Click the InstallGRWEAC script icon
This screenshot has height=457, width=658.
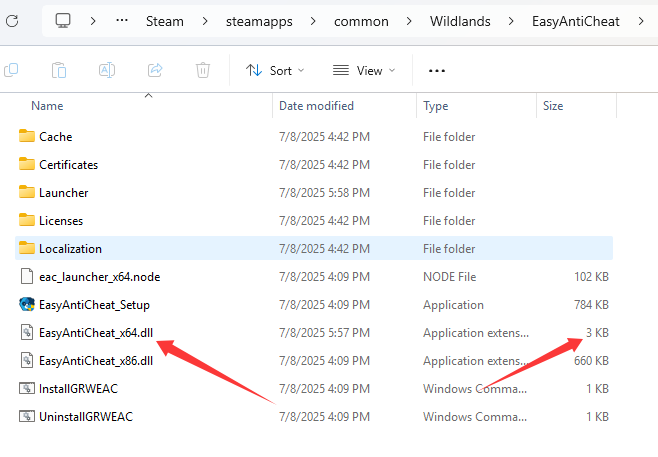point(27,388)
